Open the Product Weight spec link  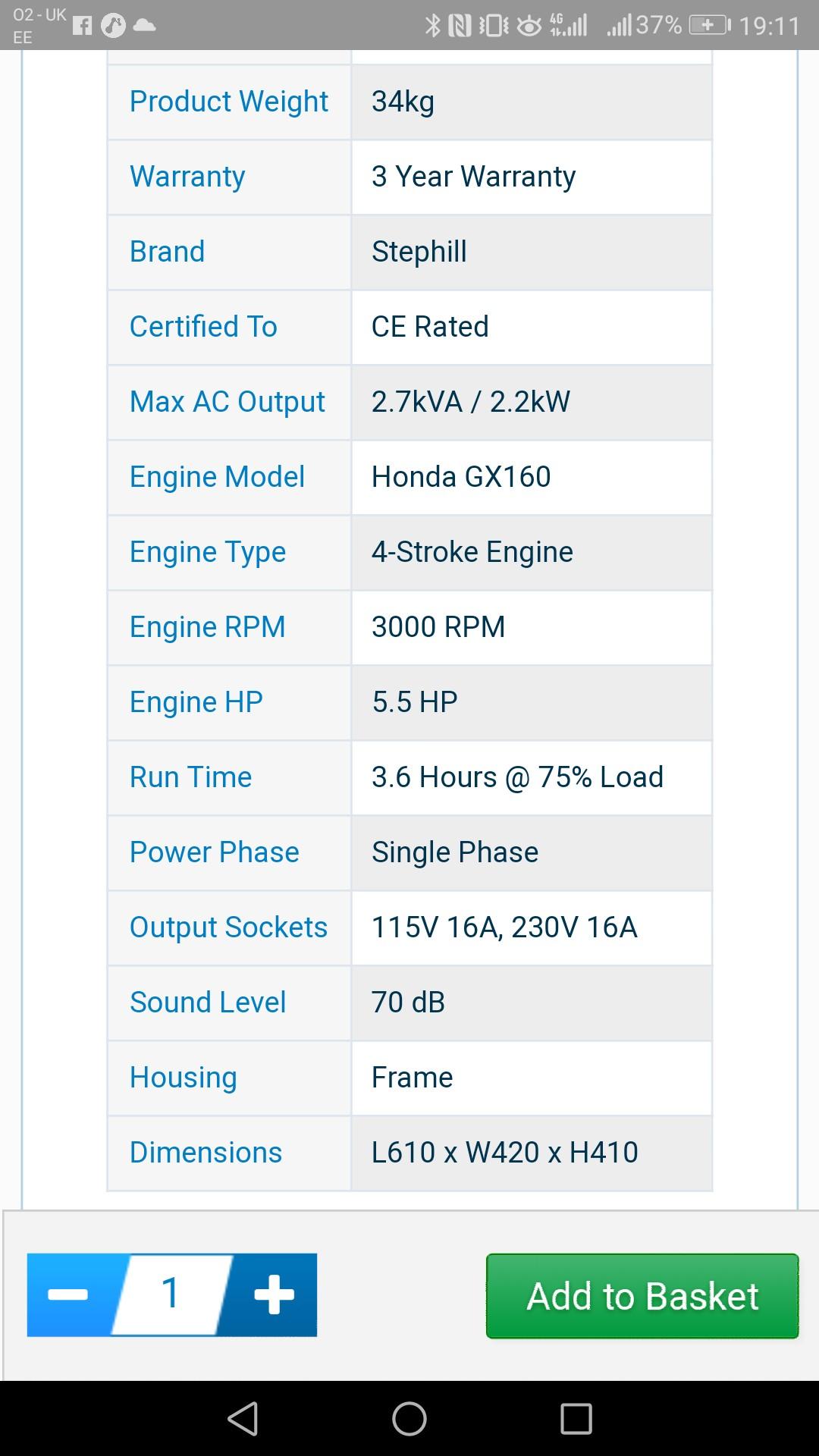click(x=228, y=102)
